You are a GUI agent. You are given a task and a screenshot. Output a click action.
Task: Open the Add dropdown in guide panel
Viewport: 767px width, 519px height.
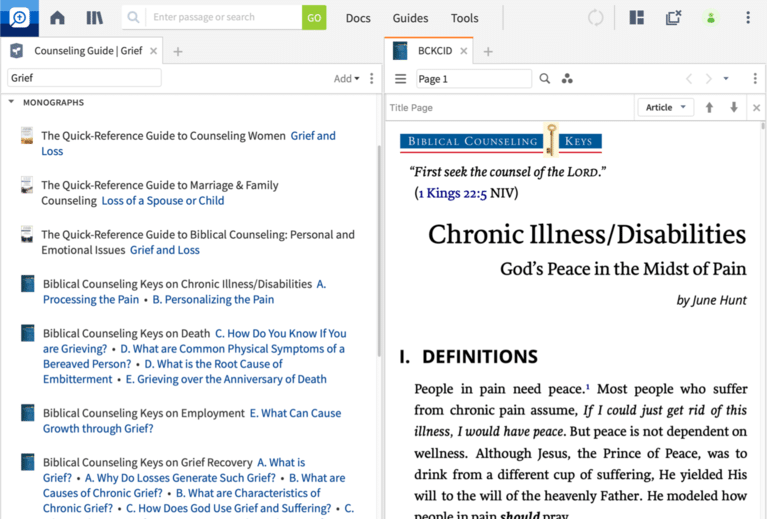click(x=346, y=79)
